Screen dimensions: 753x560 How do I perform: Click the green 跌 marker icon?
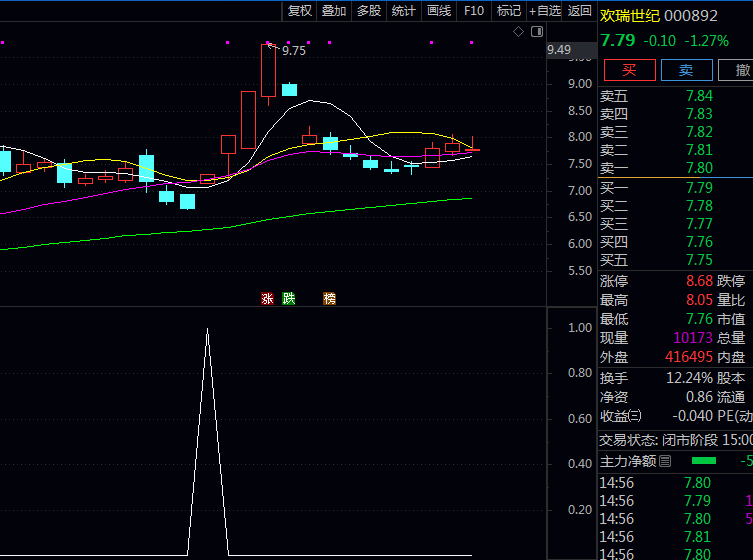click(289, 298)
